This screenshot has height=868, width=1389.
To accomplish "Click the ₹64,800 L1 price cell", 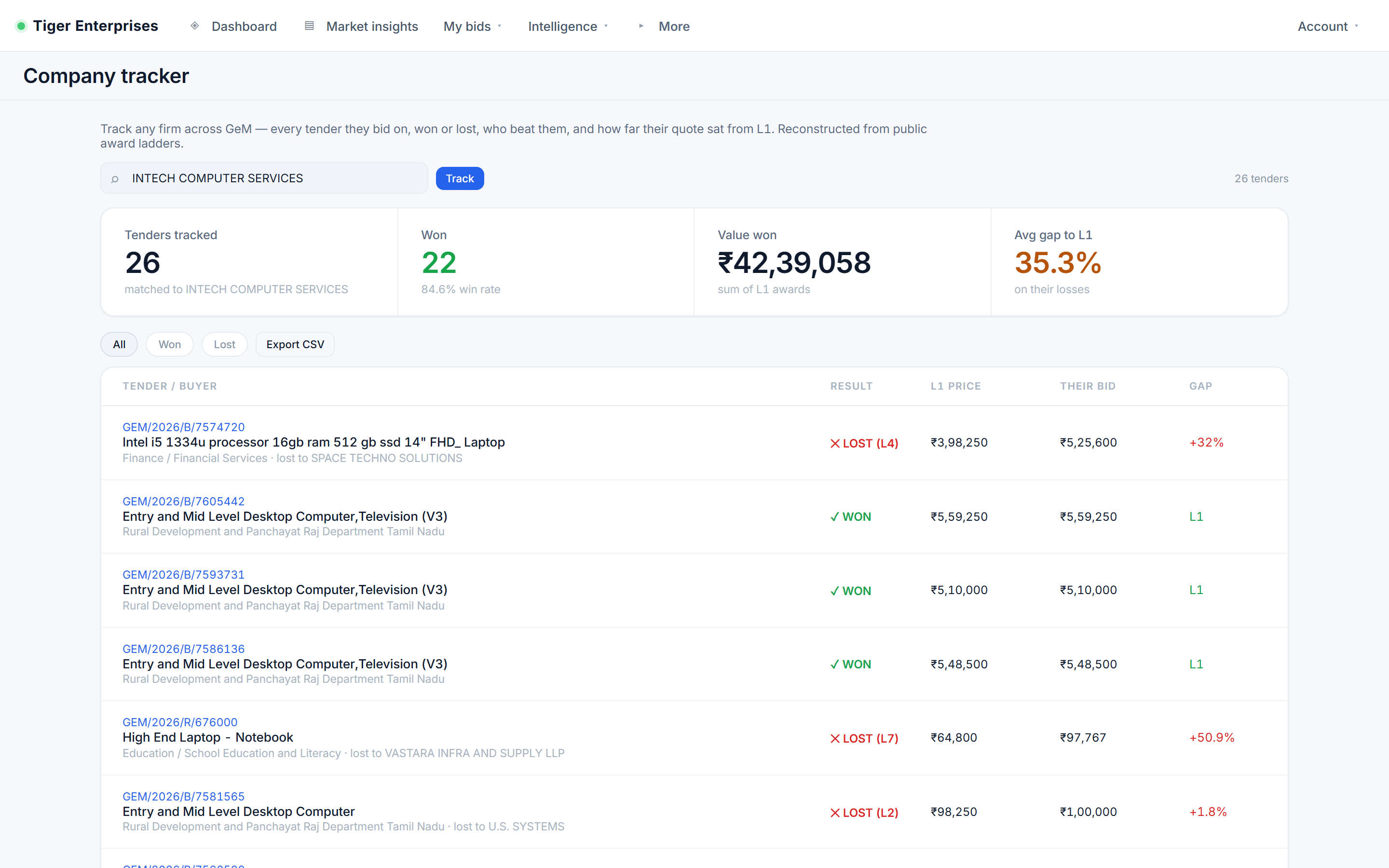I will 954,738.
